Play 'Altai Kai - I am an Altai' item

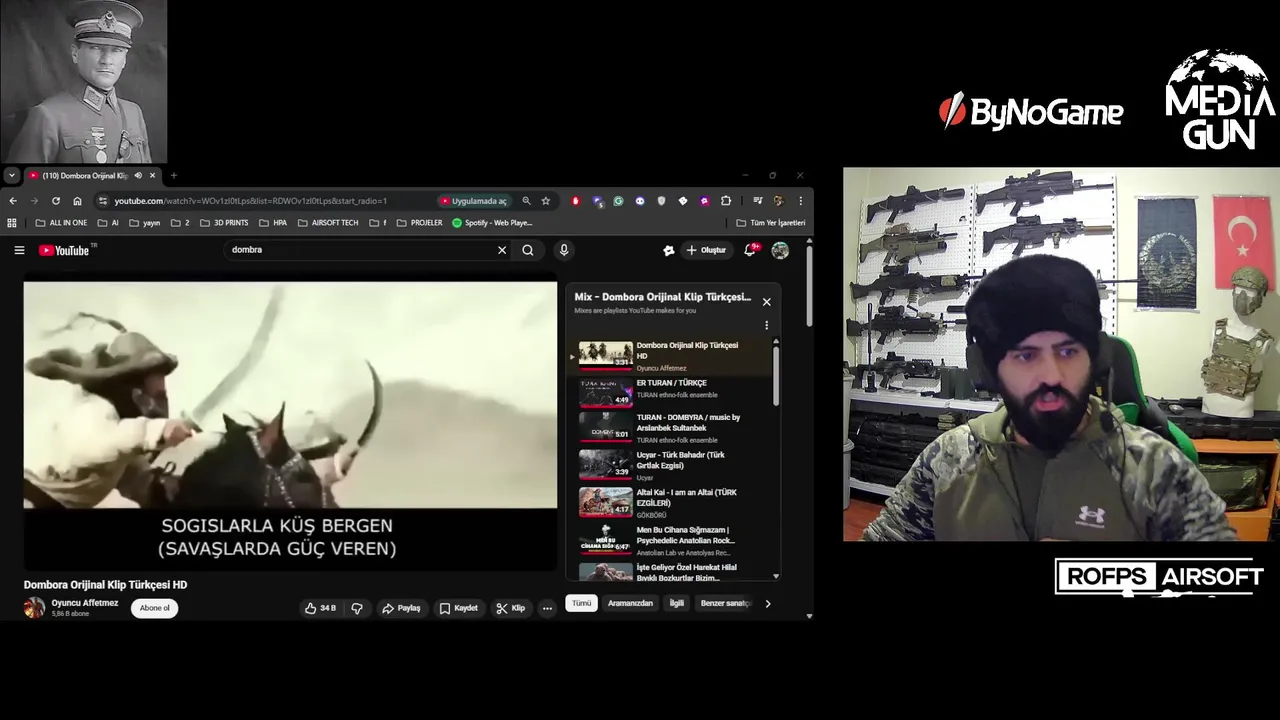coord(671,503)
